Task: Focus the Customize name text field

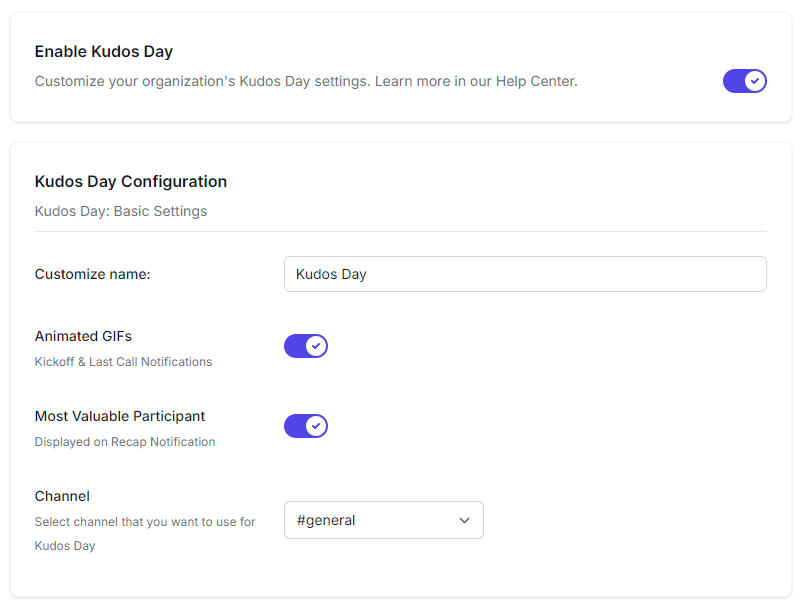Action: coord(525,274)
